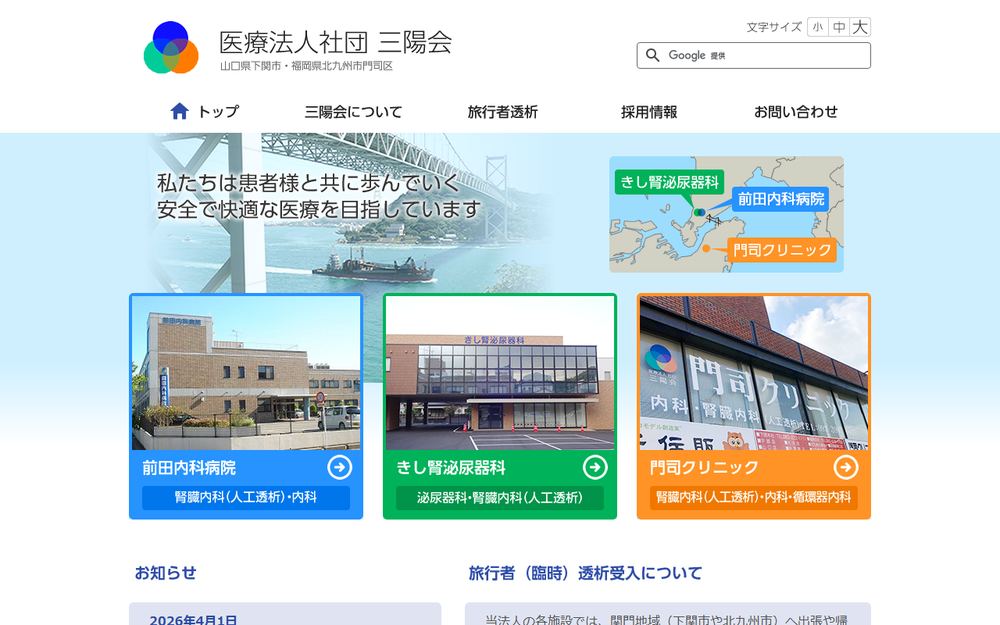Click 腎臓内科(人工透析)・内科 label

pos(246,497)
